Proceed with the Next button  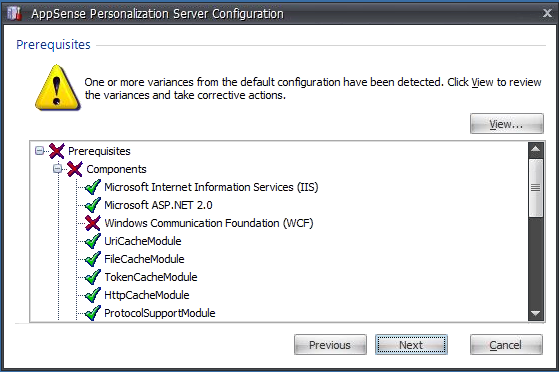point(411,345)
